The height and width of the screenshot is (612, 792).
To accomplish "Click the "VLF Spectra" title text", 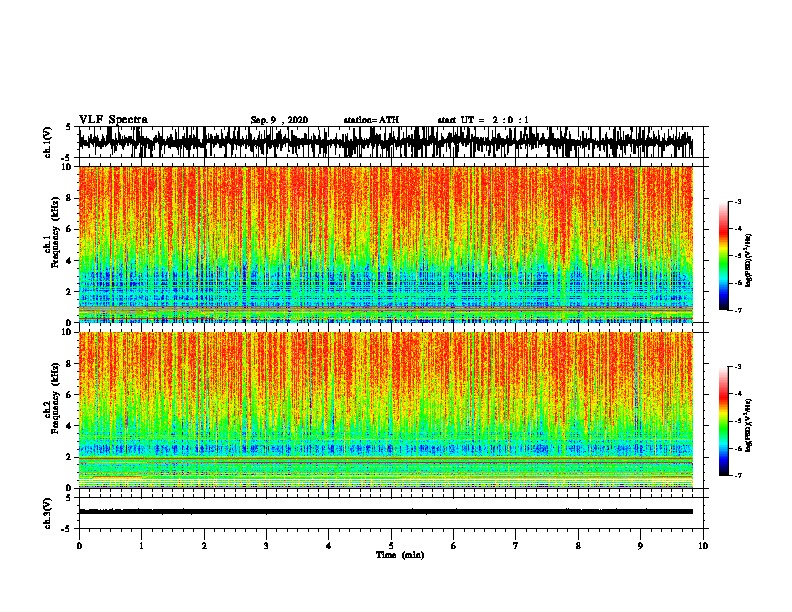I will 113,120.
